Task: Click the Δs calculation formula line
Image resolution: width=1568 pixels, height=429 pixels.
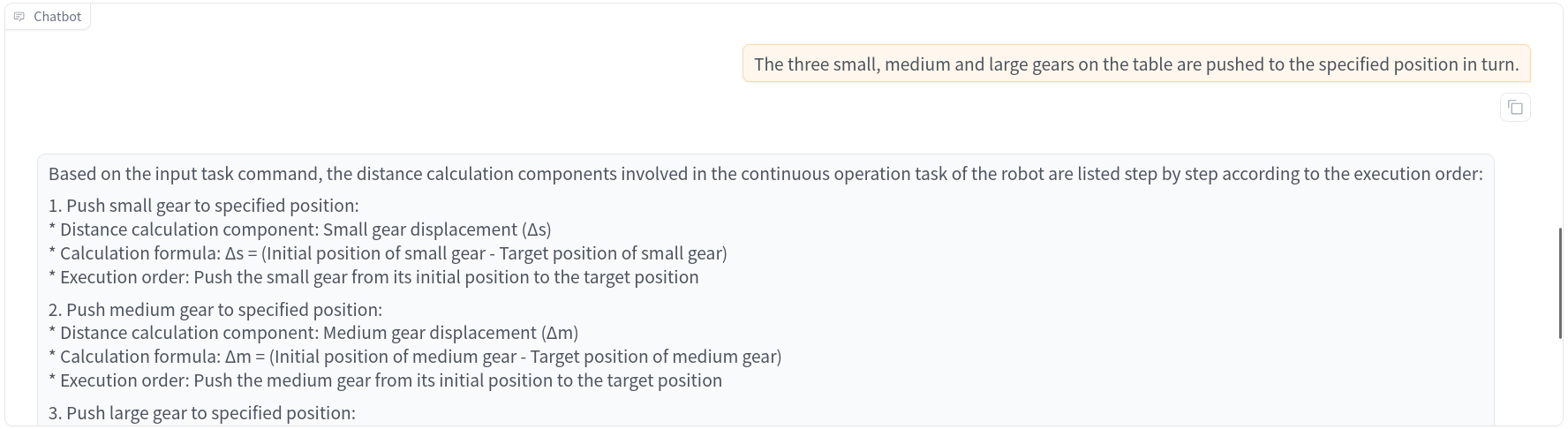Action: click(x=388, y=253)
